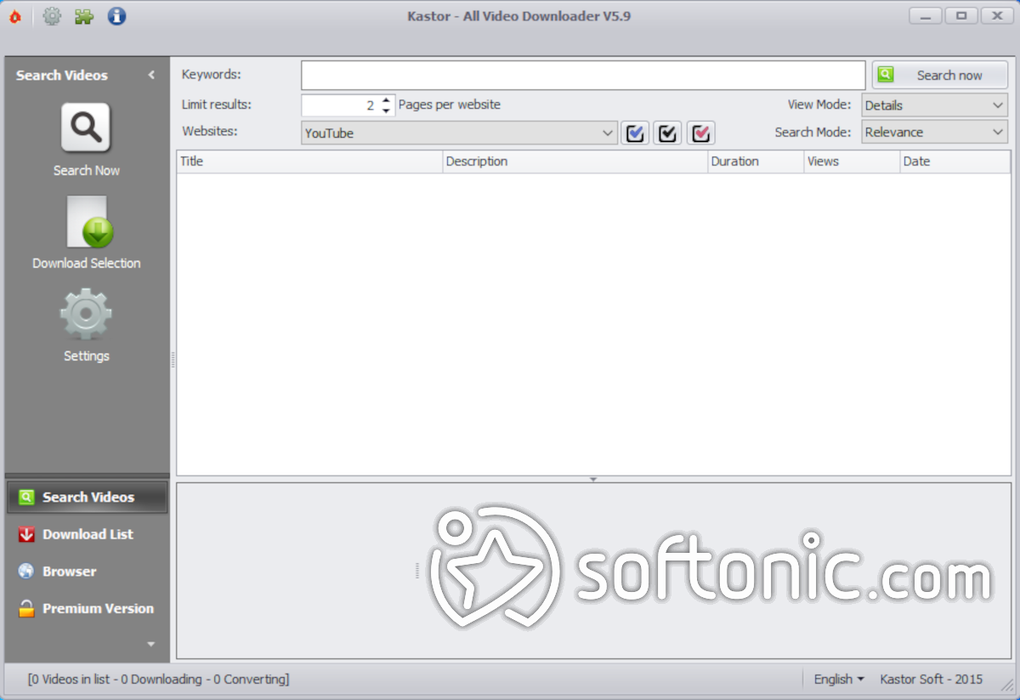Click the videos in list status text
Screen dimensions: 1020x700
(x=158, y=679)
